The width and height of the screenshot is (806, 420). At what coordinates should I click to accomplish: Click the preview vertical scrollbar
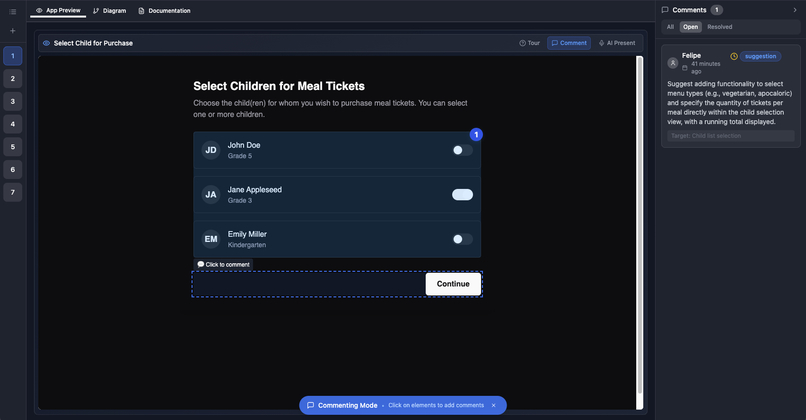pyautogui.click(x=639, y=225)
